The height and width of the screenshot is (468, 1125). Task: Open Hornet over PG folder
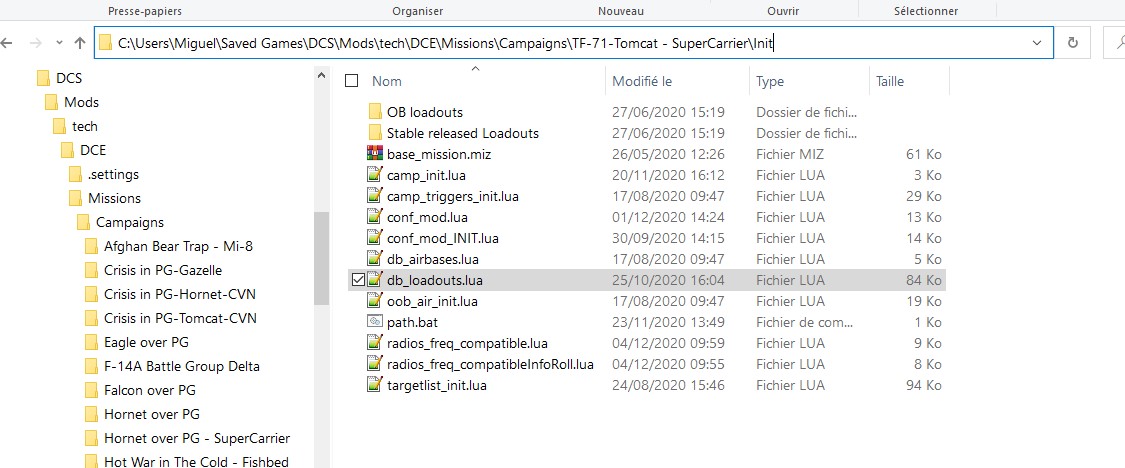click(x=151, y=414)
